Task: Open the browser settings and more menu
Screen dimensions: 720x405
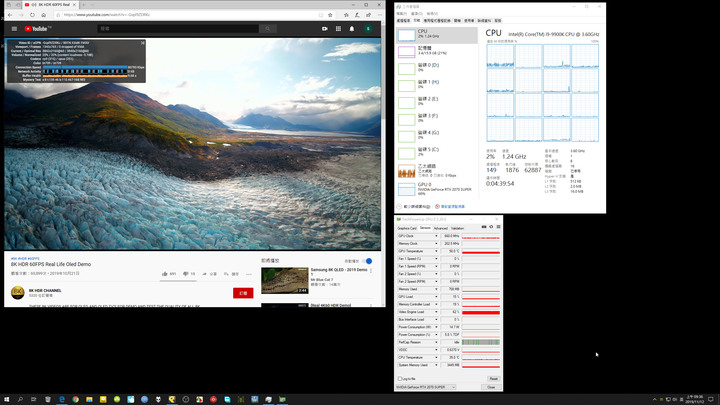Action: coord(379,15)
